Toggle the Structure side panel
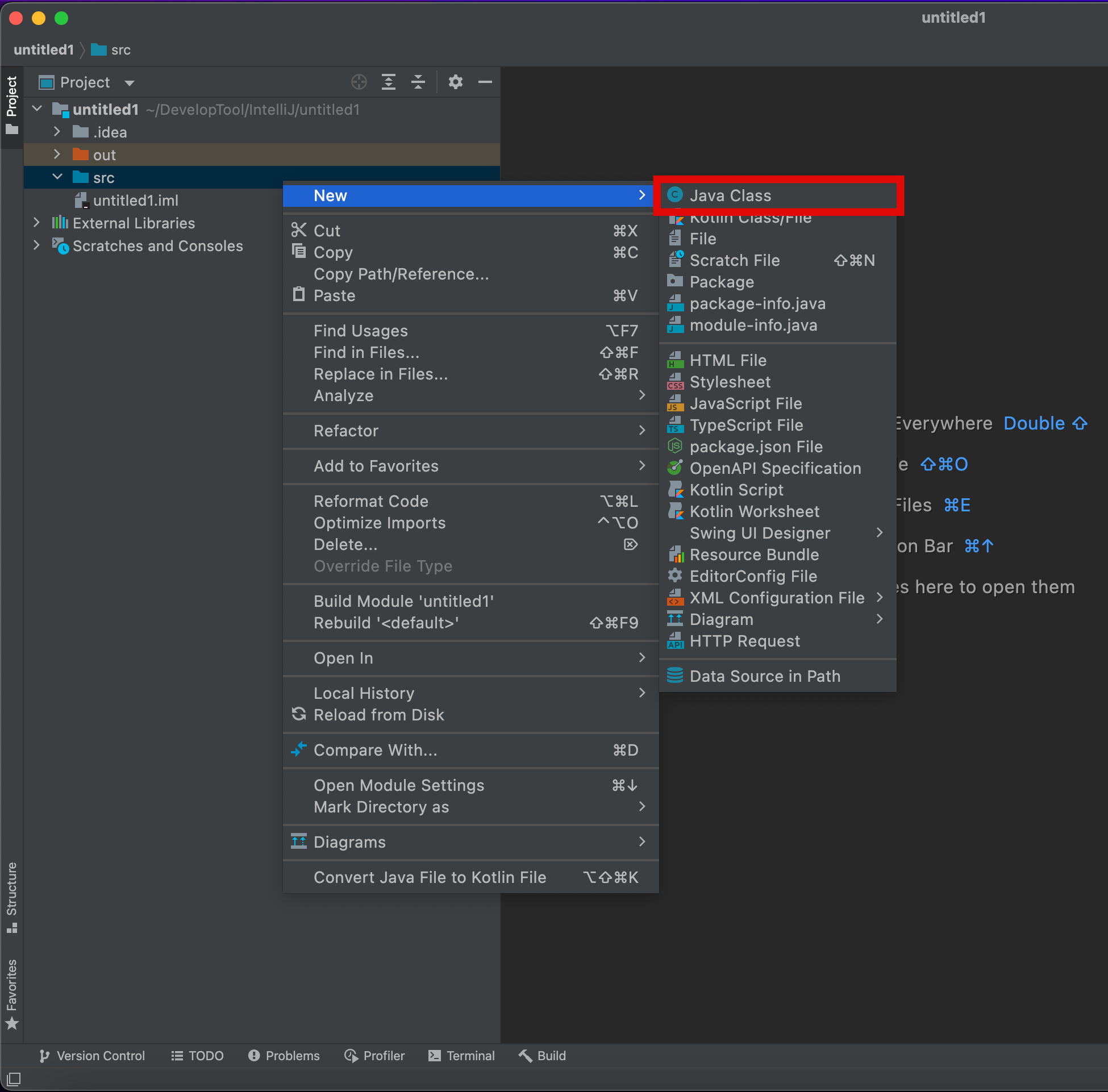 [12, 897]
